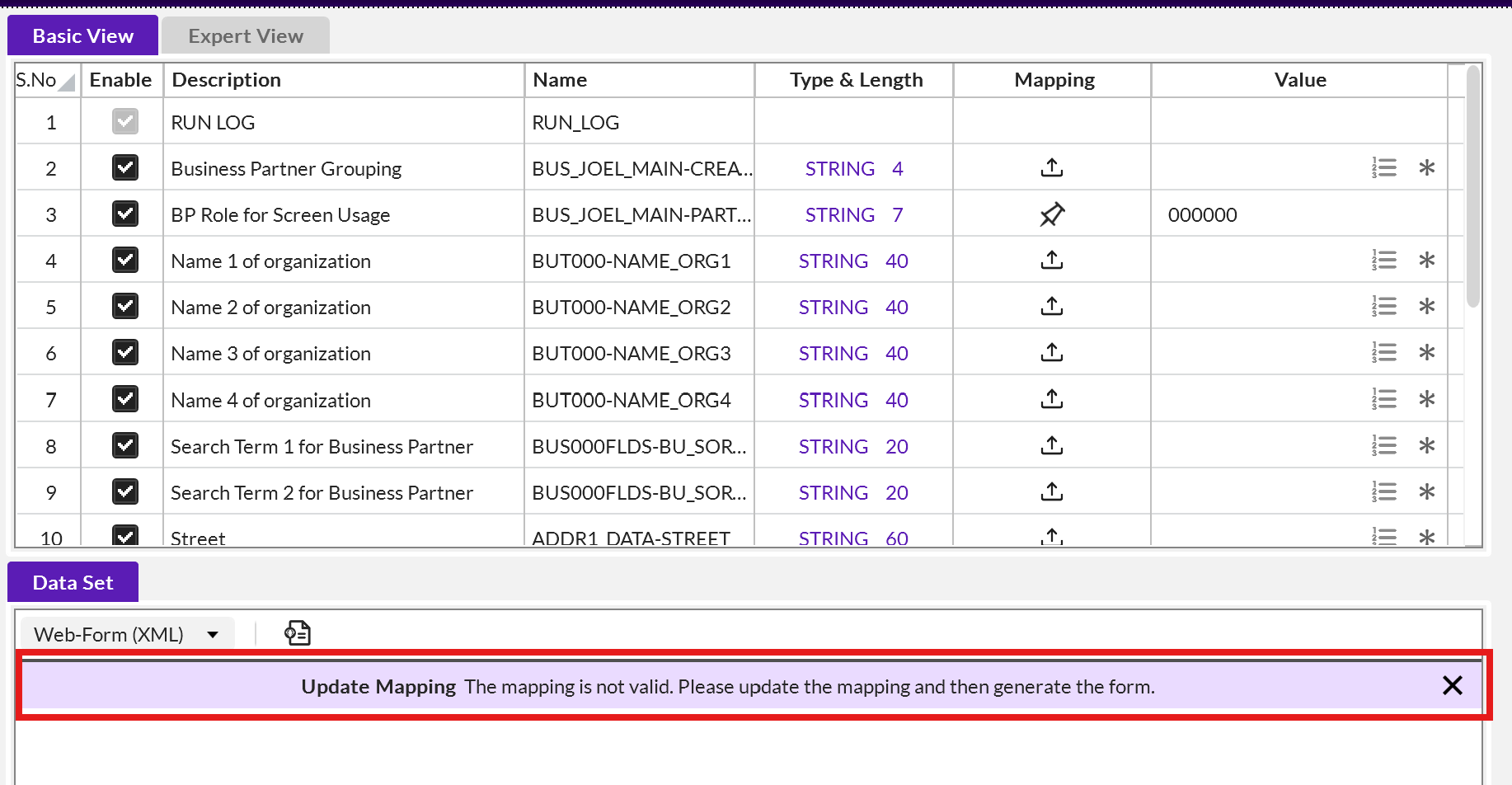Click the 000000 value field for BP Role
Screen dimensions: 1512x785
pyautogui.click(x=1299, y=214)
